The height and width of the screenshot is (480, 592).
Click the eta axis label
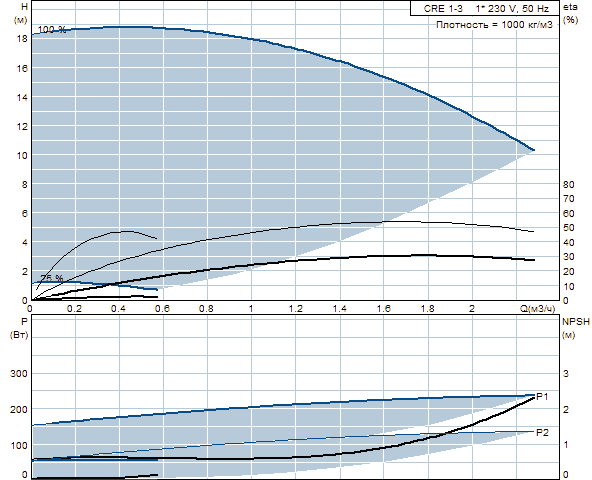pos(570,7)
